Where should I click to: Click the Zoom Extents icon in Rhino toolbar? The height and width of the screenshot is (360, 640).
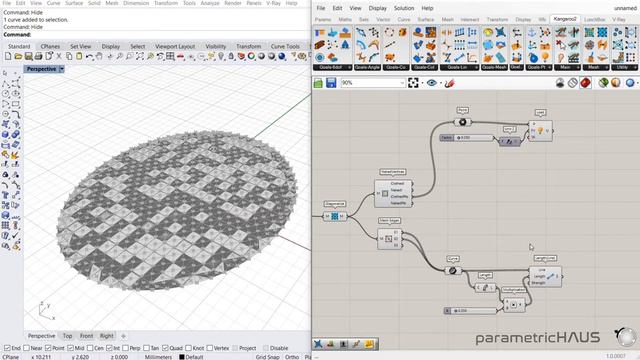pyautogui.click(x=140, y=56)
